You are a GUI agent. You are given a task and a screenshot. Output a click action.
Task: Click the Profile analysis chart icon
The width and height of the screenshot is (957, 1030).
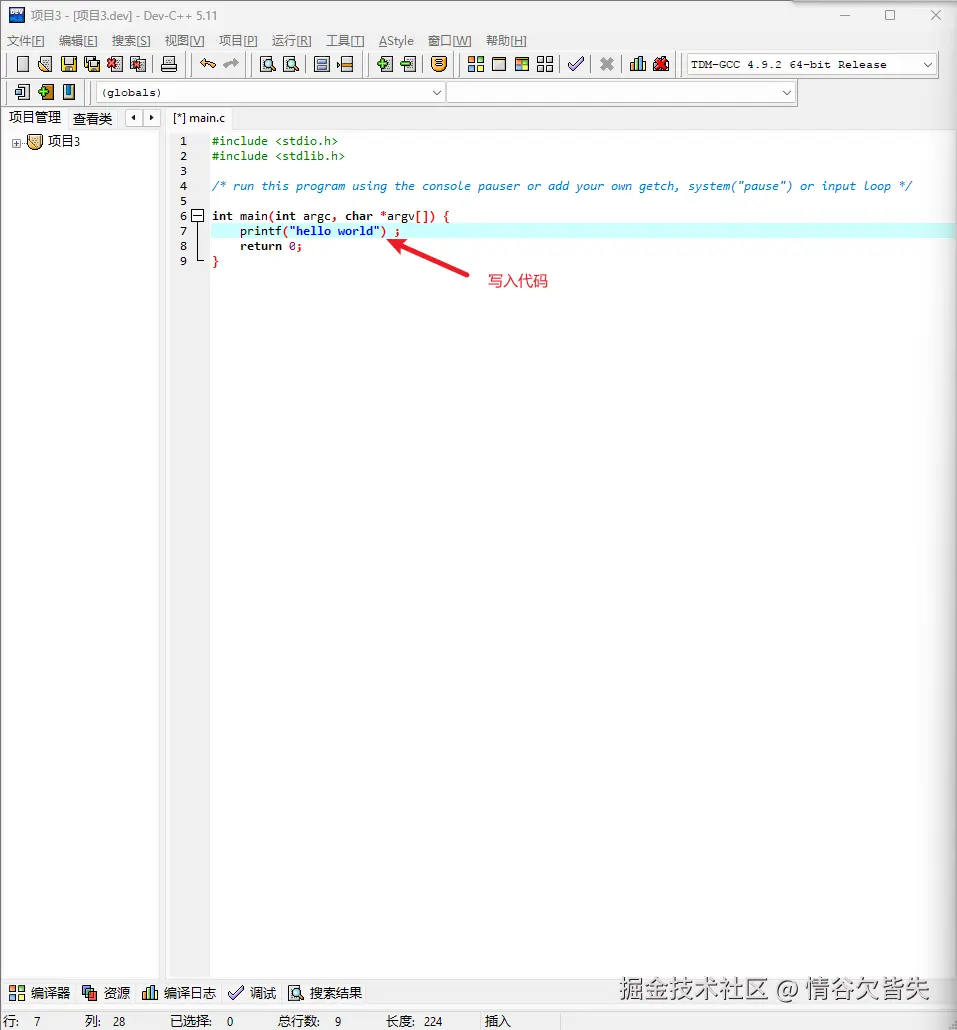[638, 64]
